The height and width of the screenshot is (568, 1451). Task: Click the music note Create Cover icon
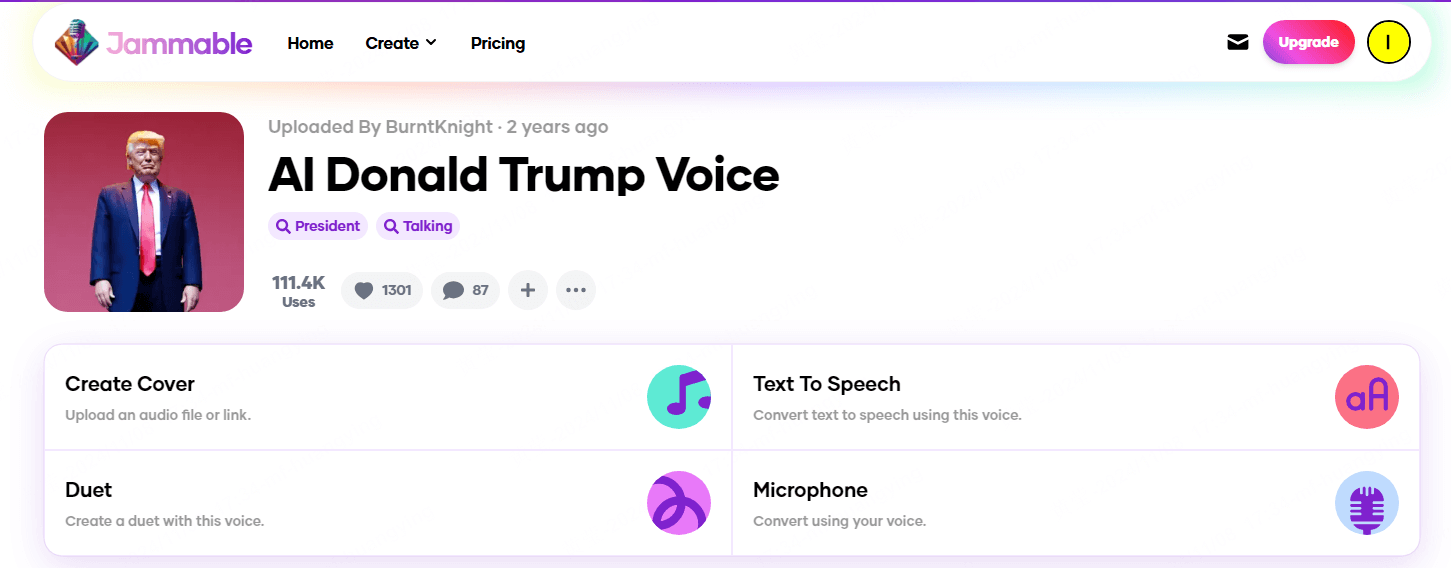679,397
